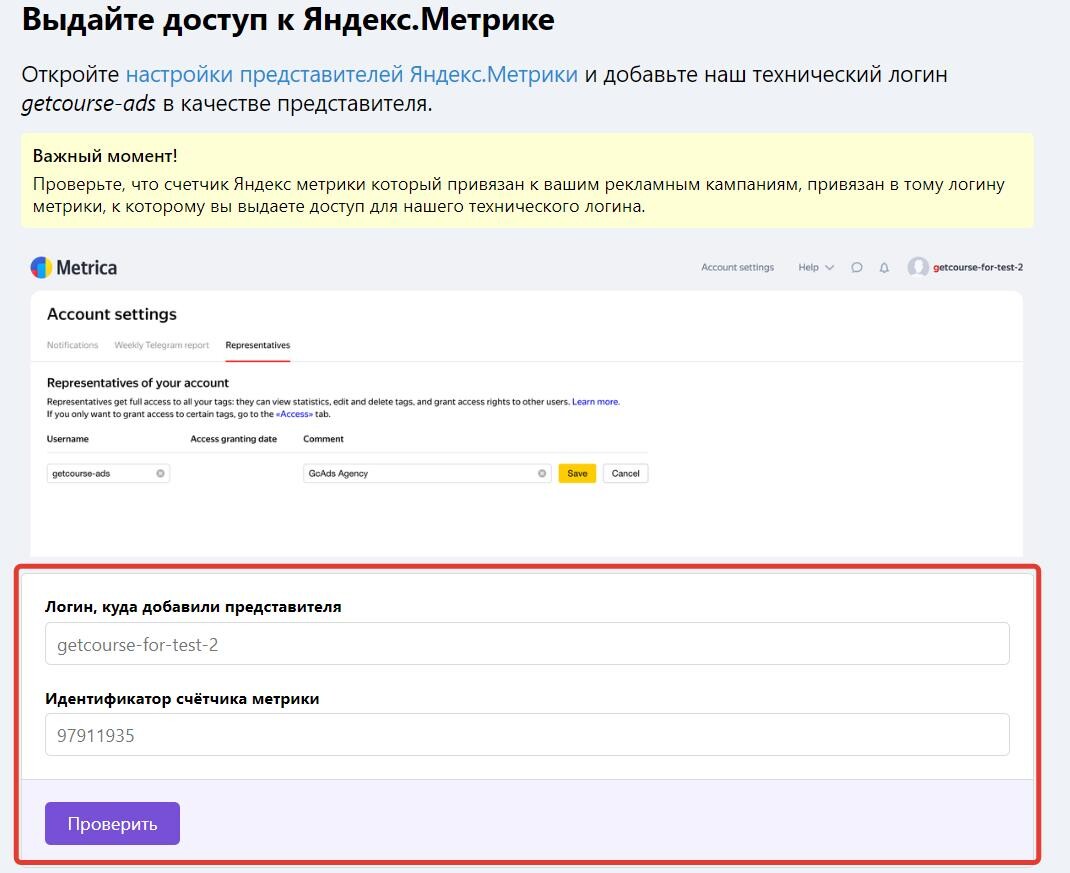Click the Access granting date column header

pos(233,439)
